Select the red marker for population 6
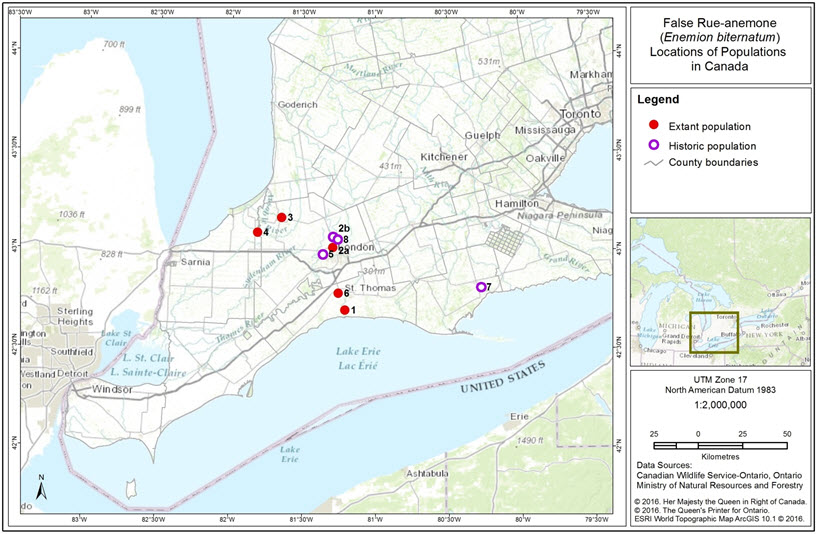This screenshot has width=817, height=534. click(x=338, y=293)
